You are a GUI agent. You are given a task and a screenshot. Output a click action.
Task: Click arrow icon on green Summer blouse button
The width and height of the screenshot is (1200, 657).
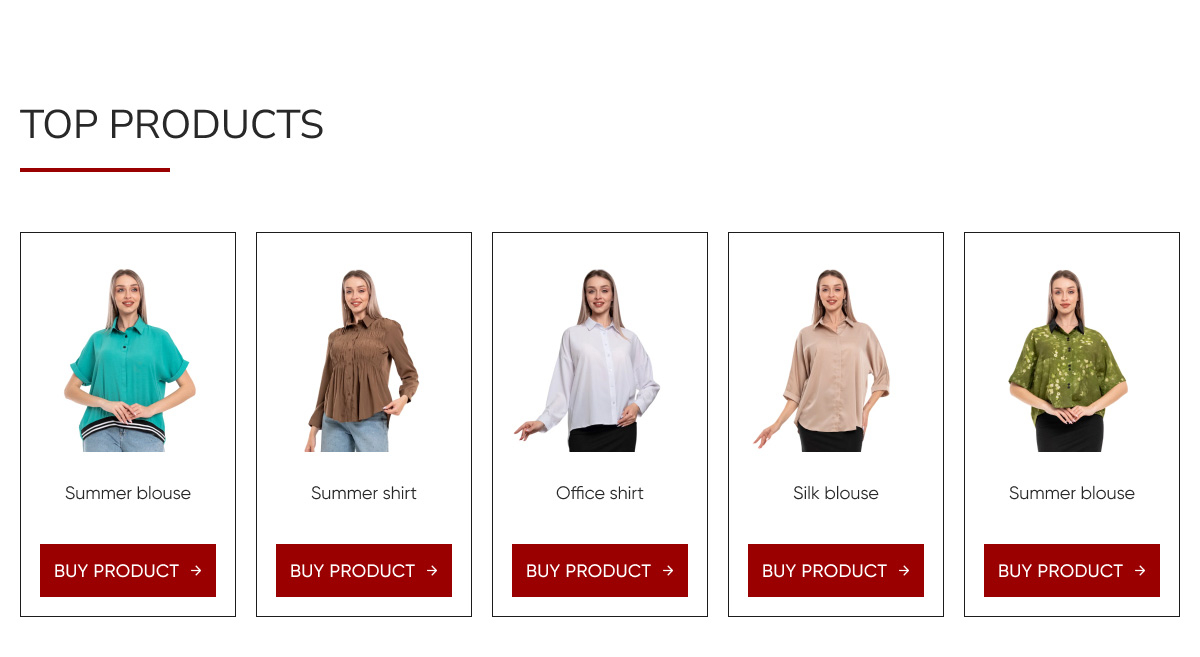click(x=1140, y=571)
